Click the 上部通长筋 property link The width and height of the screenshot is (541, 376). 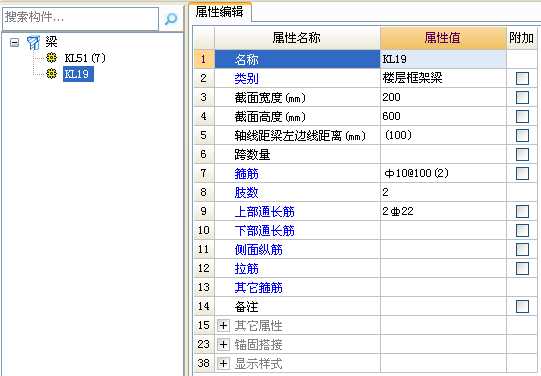264,211
